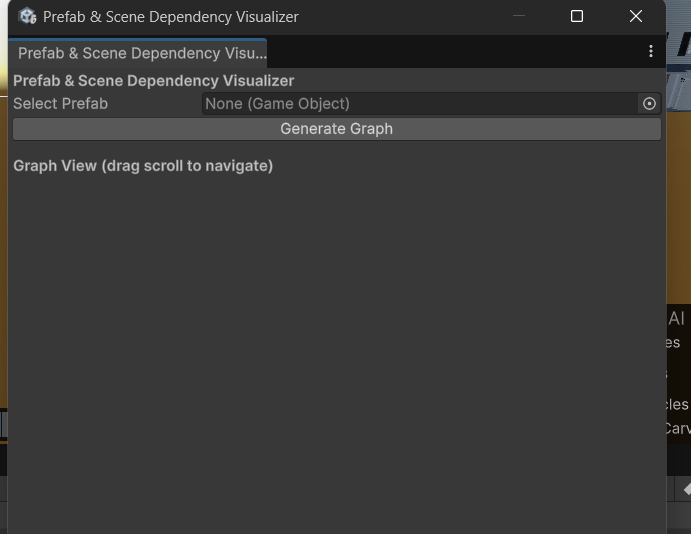The width and height of the screenshot is (691, 534).
Task: Click the Graph View heading label
Action: pyautogui.click(x=143, y=166)
